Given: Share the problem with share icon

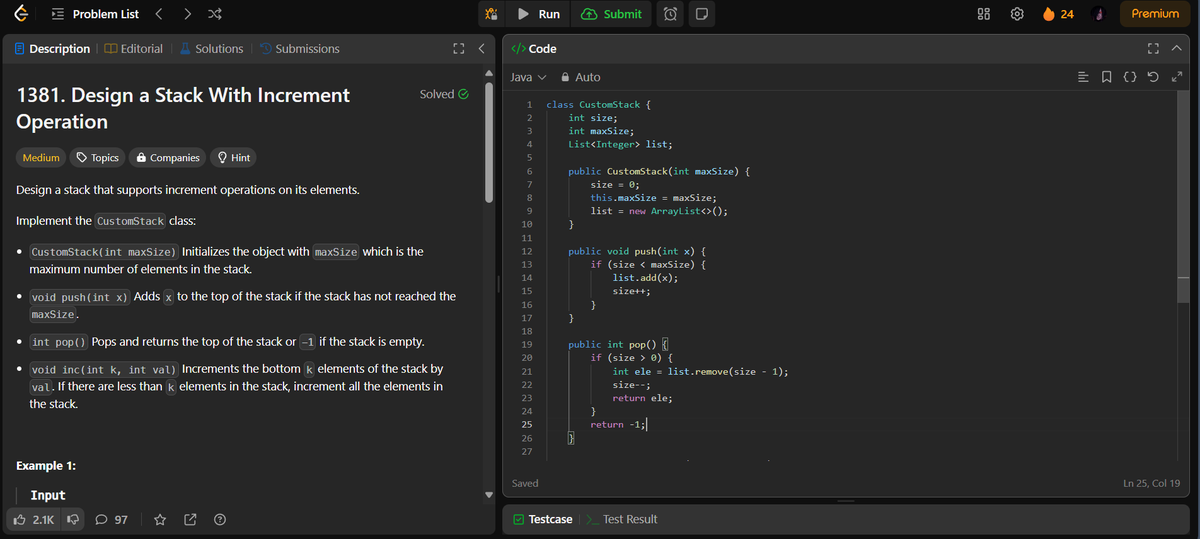Looking at the screenshot, I should pos(189,519).
